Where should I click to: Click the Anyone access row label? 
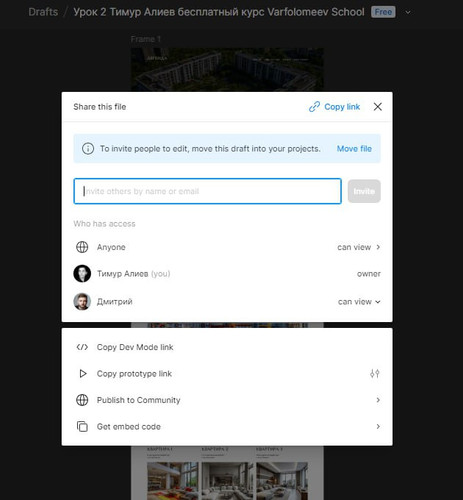click(111, 247)
